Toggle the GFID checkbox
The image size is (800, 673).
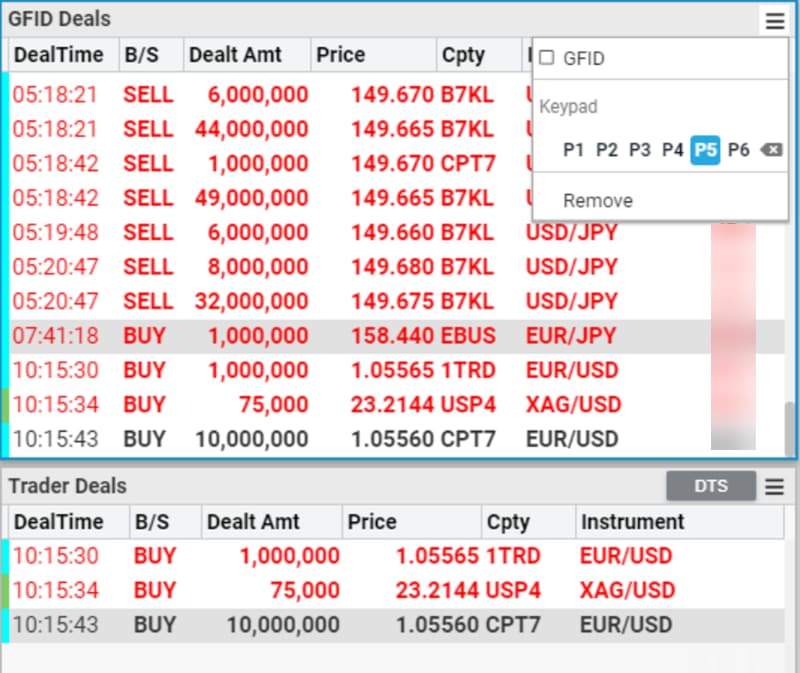tap(547, 58)
